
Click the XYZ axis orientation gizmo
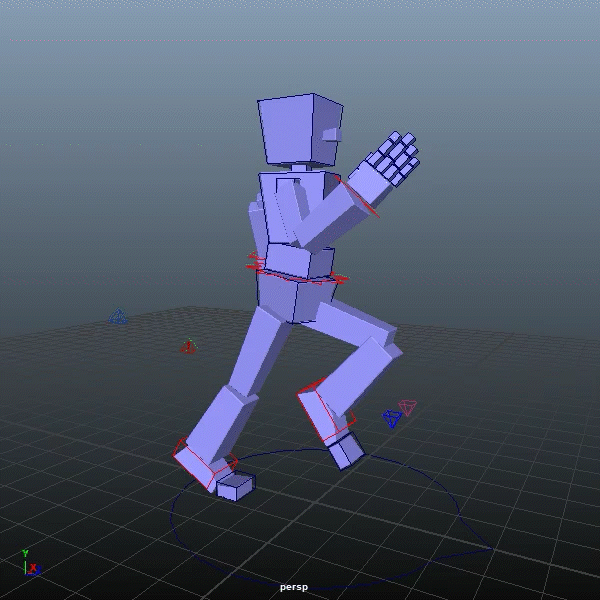click(31, 562)
